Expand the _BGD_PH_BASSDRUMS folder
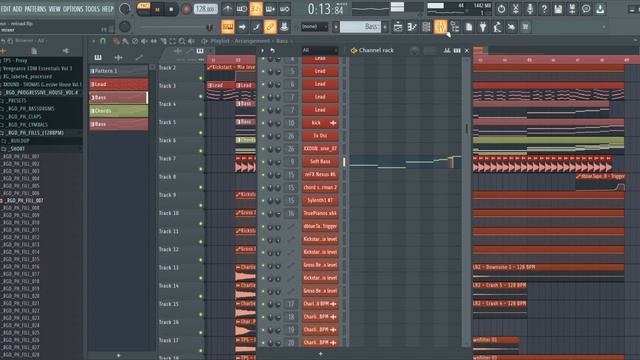 [31, 109]
